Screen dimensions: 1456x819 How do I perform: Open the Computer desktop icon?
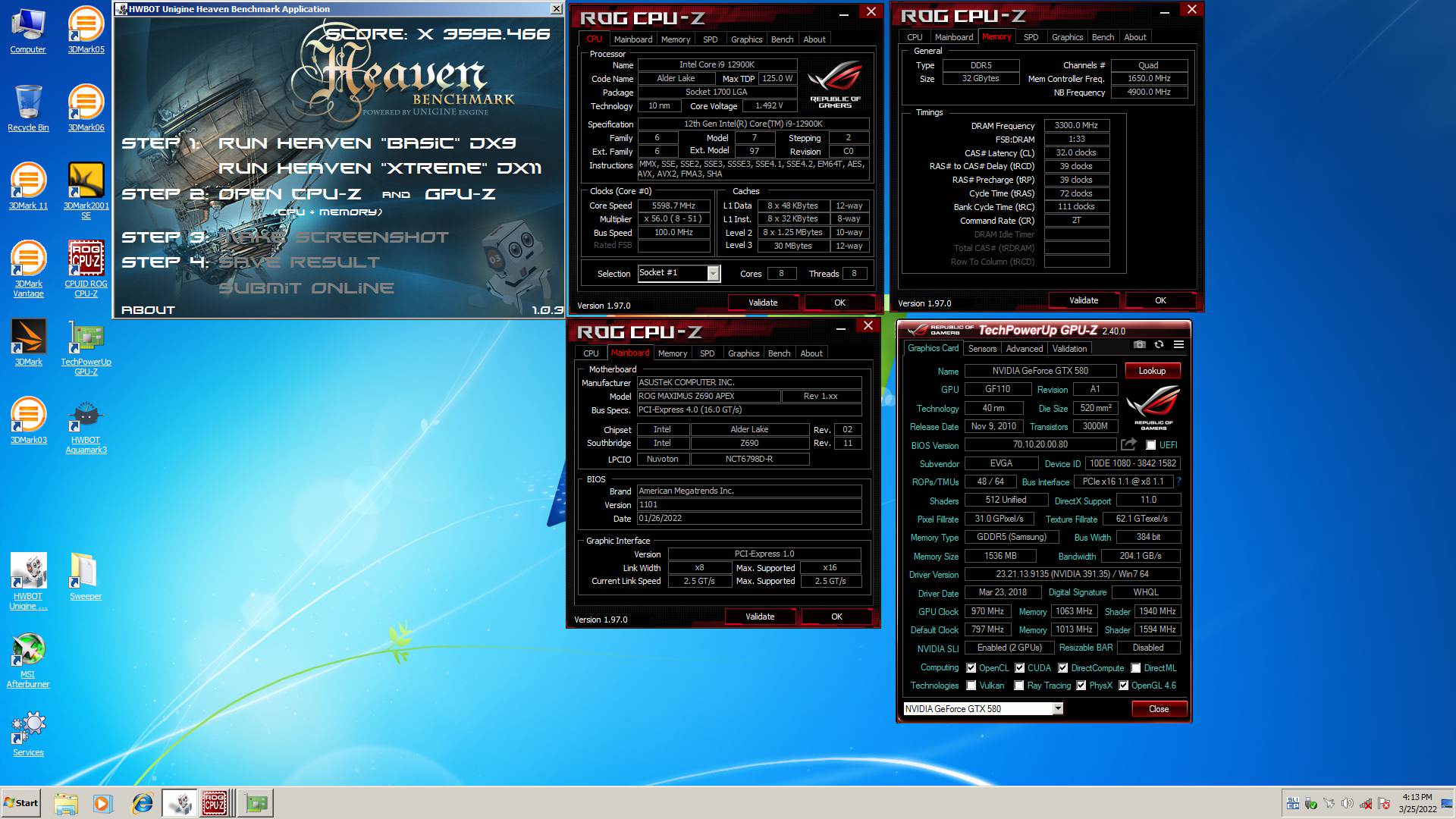[x=28, y=30]
